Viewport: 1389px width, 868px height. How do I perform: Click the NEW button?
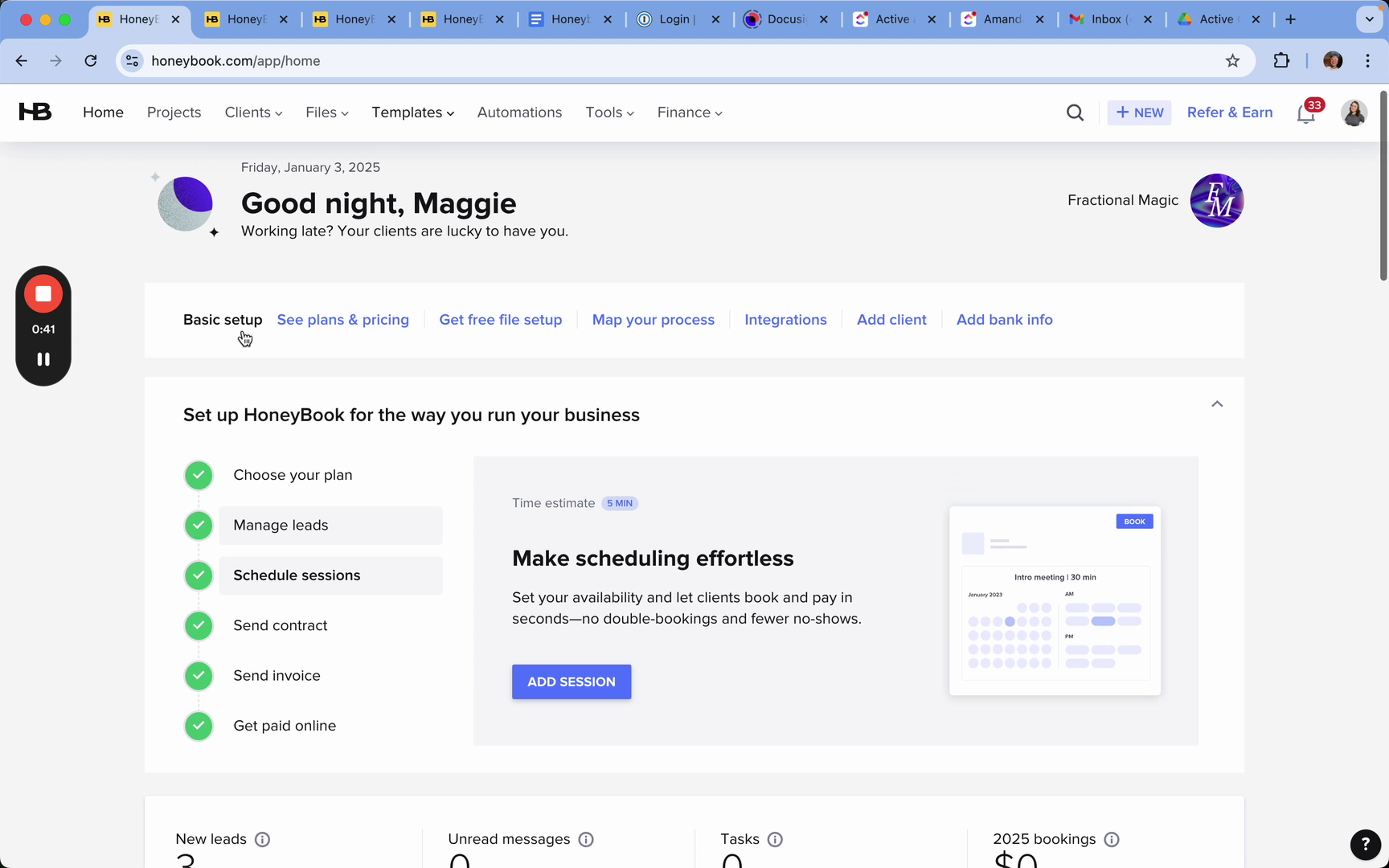coord(1139,113)
